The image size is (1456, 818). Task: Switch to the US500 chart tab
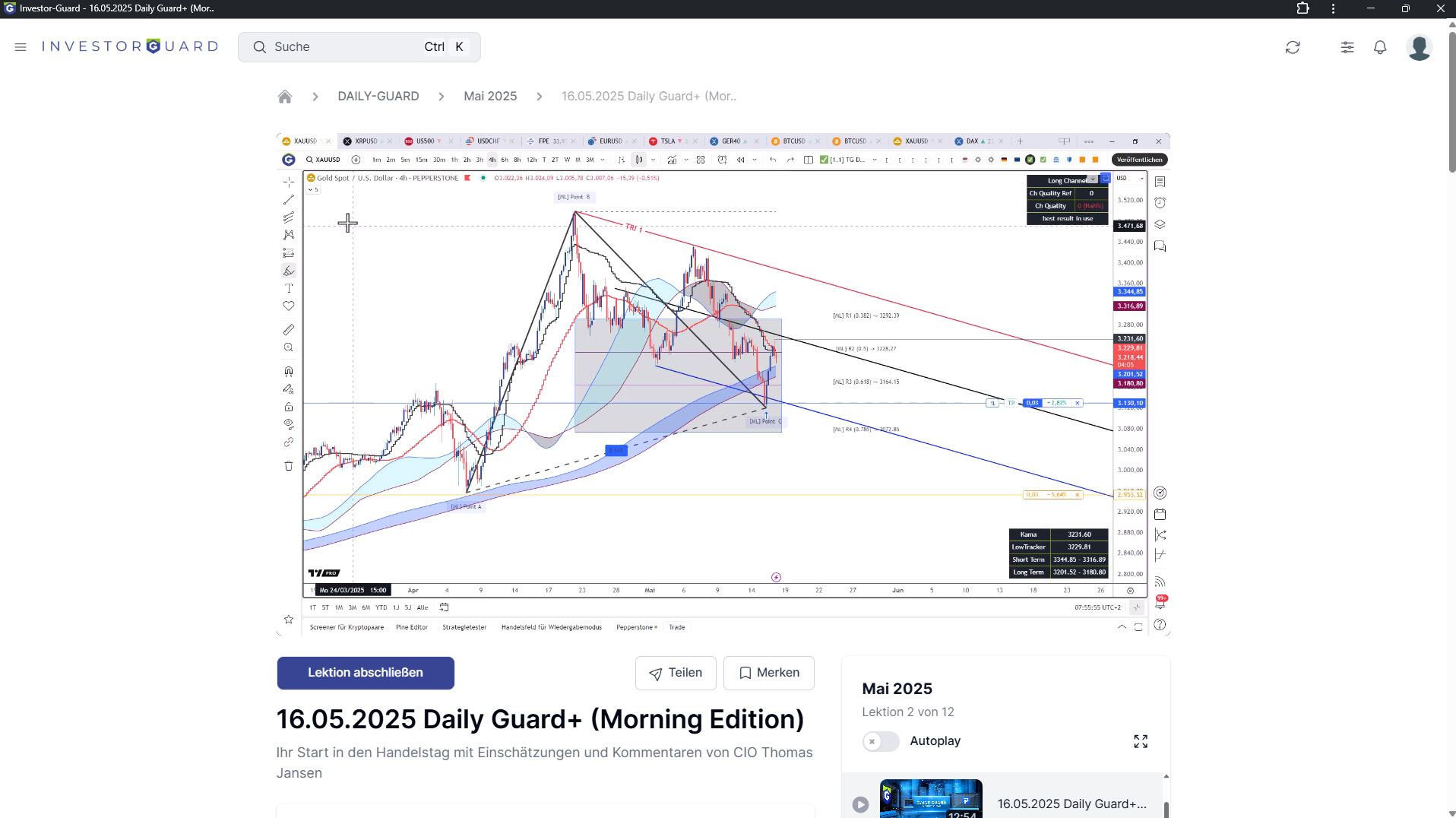[425, 141]
